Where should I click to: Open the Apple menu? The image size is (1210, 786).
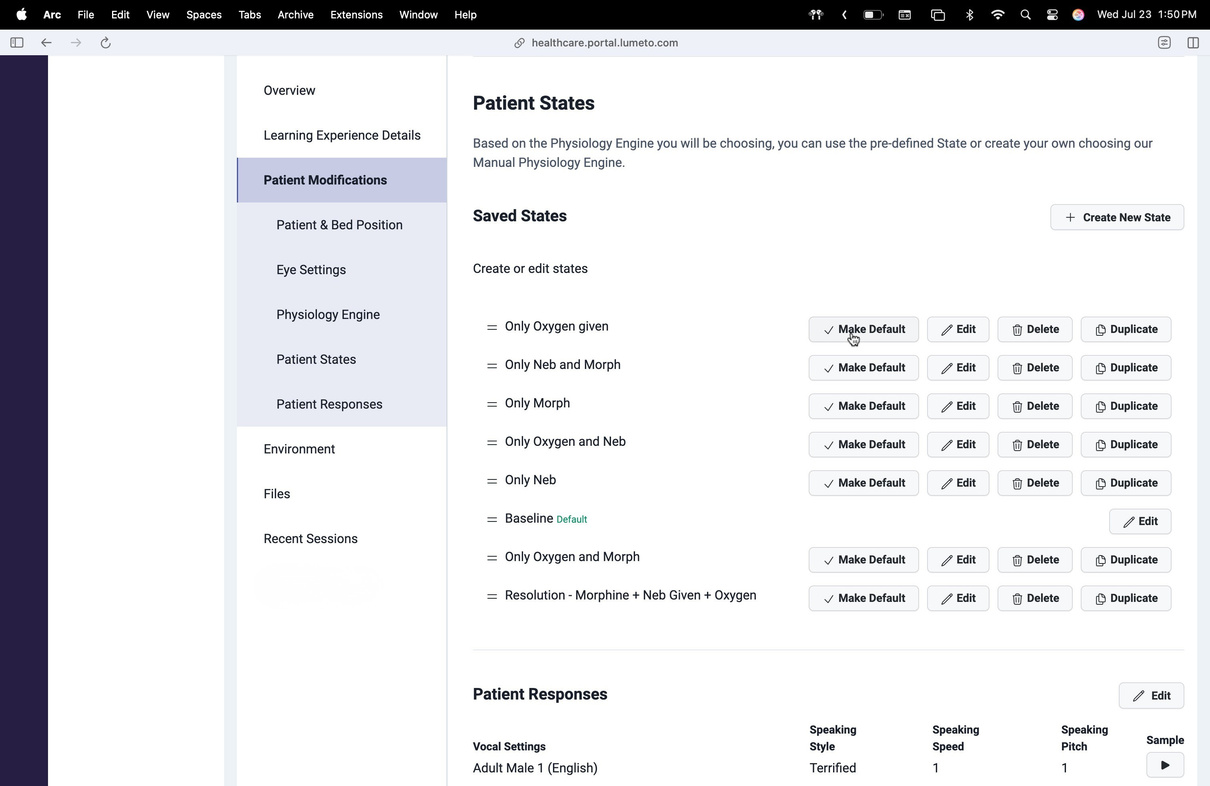(21, 14)
